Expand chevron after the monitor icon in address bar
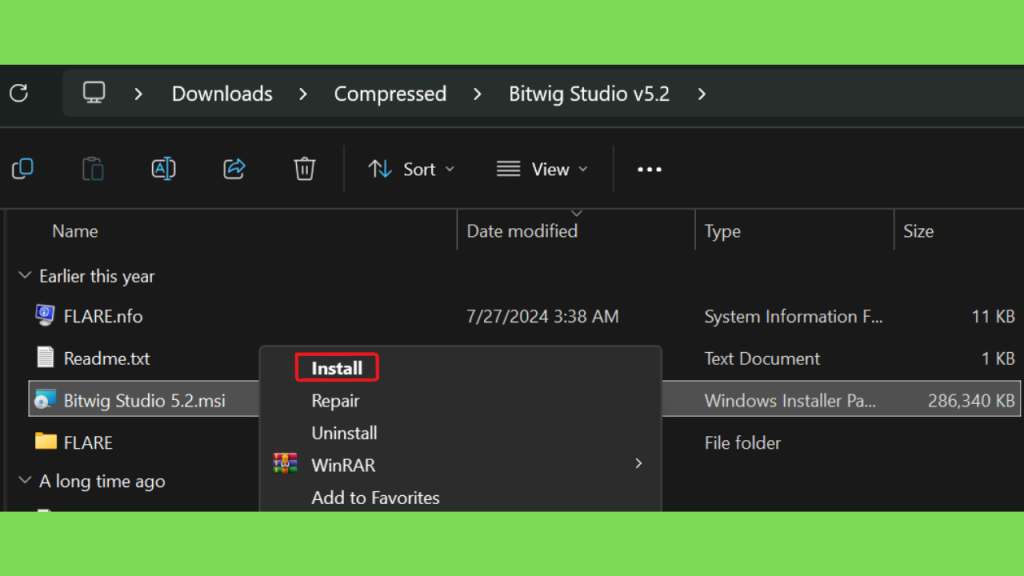 pos(138,94)
